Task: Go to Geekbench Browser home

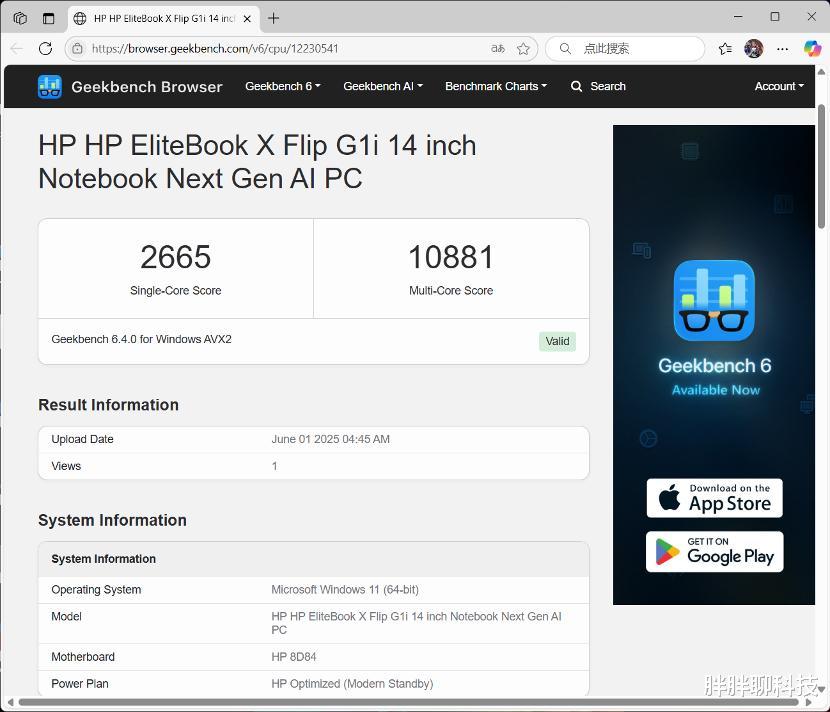Action: 147,87
